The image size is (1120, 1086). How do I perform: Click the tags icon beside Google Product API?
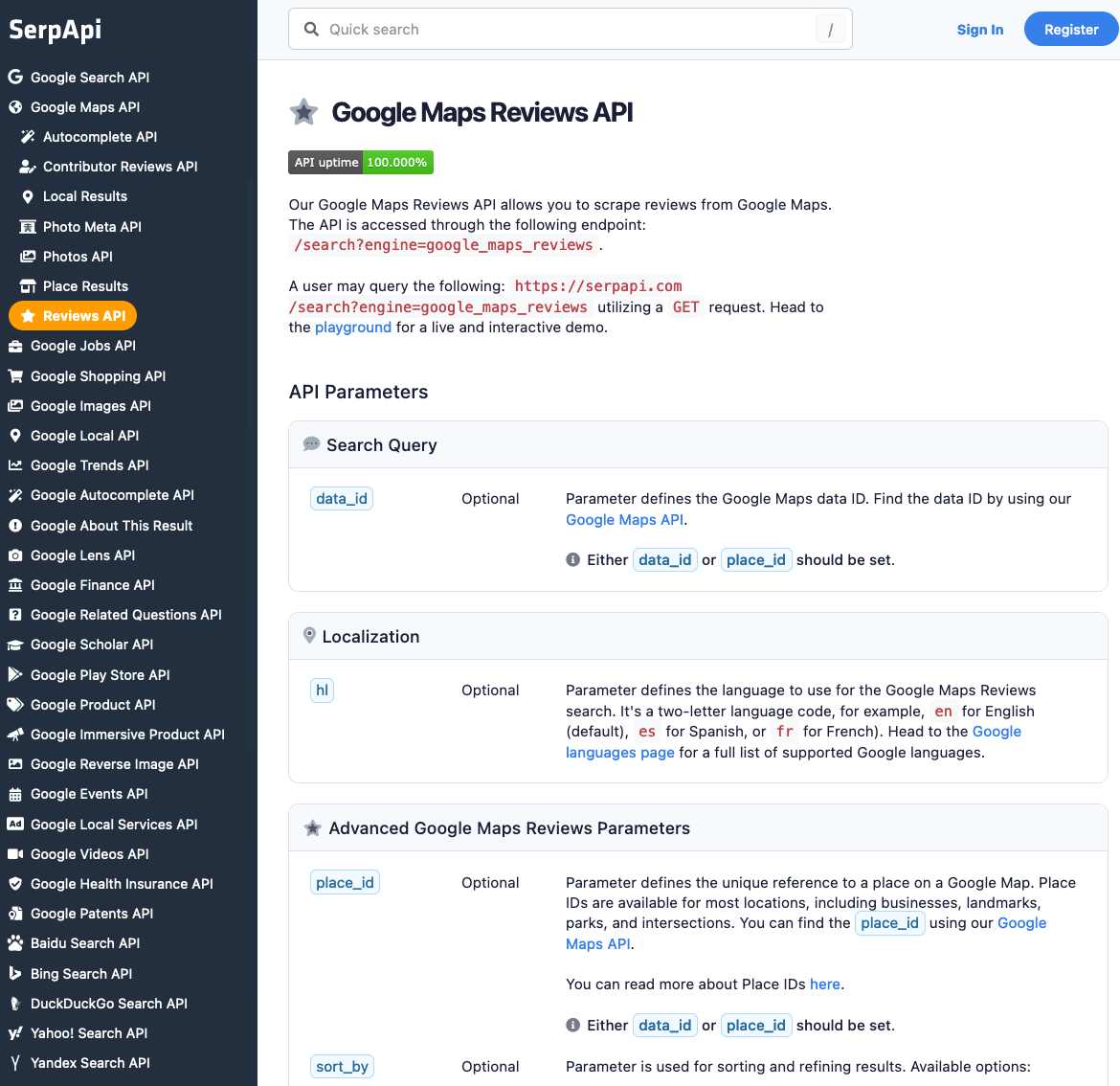click(15, 705)
